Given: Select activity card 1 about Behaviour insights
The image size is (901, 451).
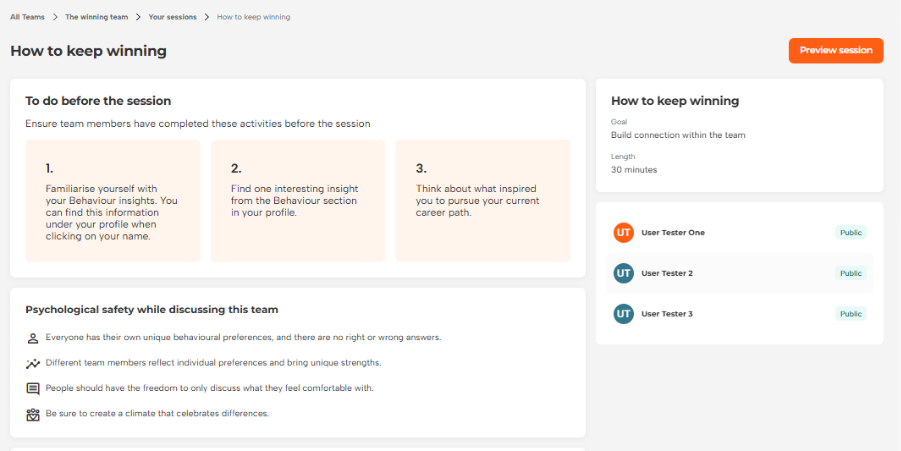Looking at the screenshot, I should [113, 201].
